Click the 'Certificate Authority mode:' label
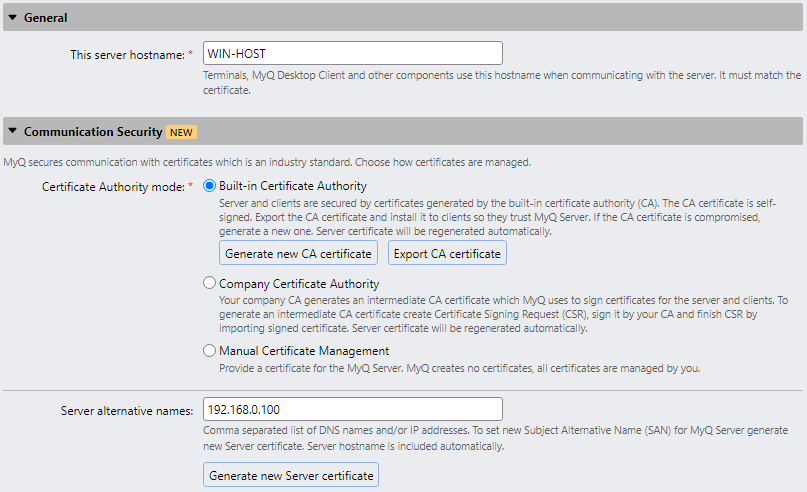 tap(113, 187)
